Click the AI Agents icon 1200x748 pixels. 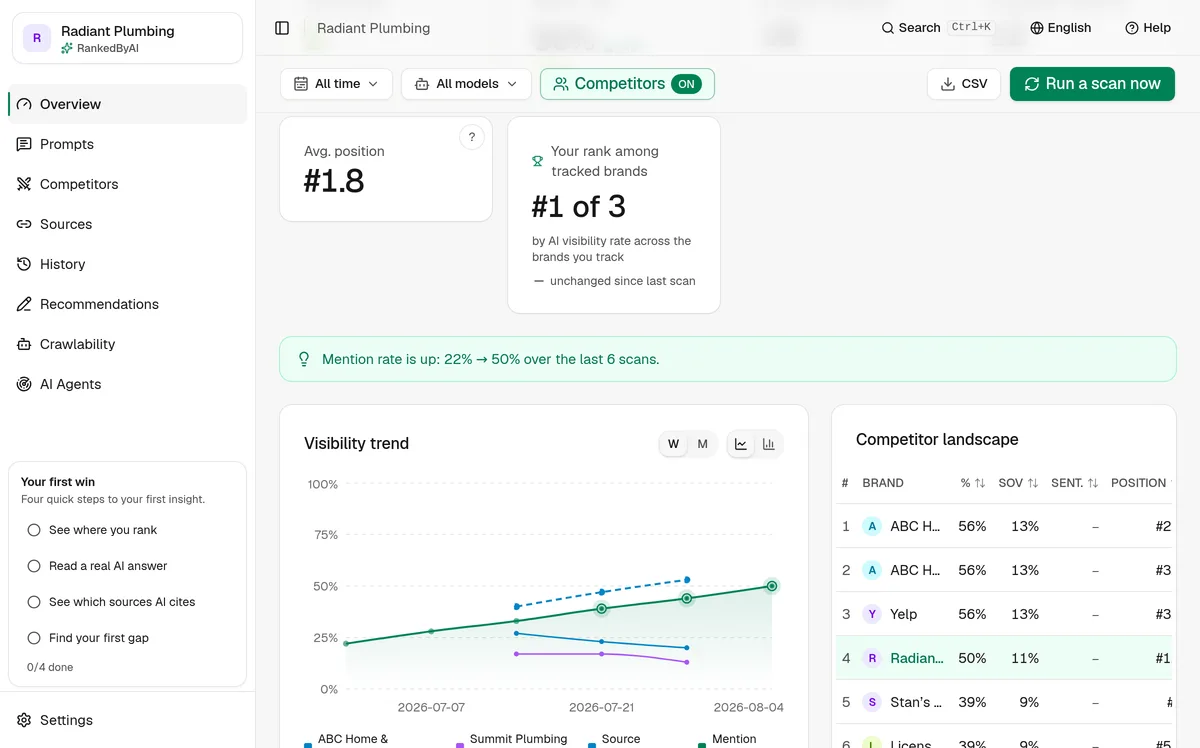24,384
